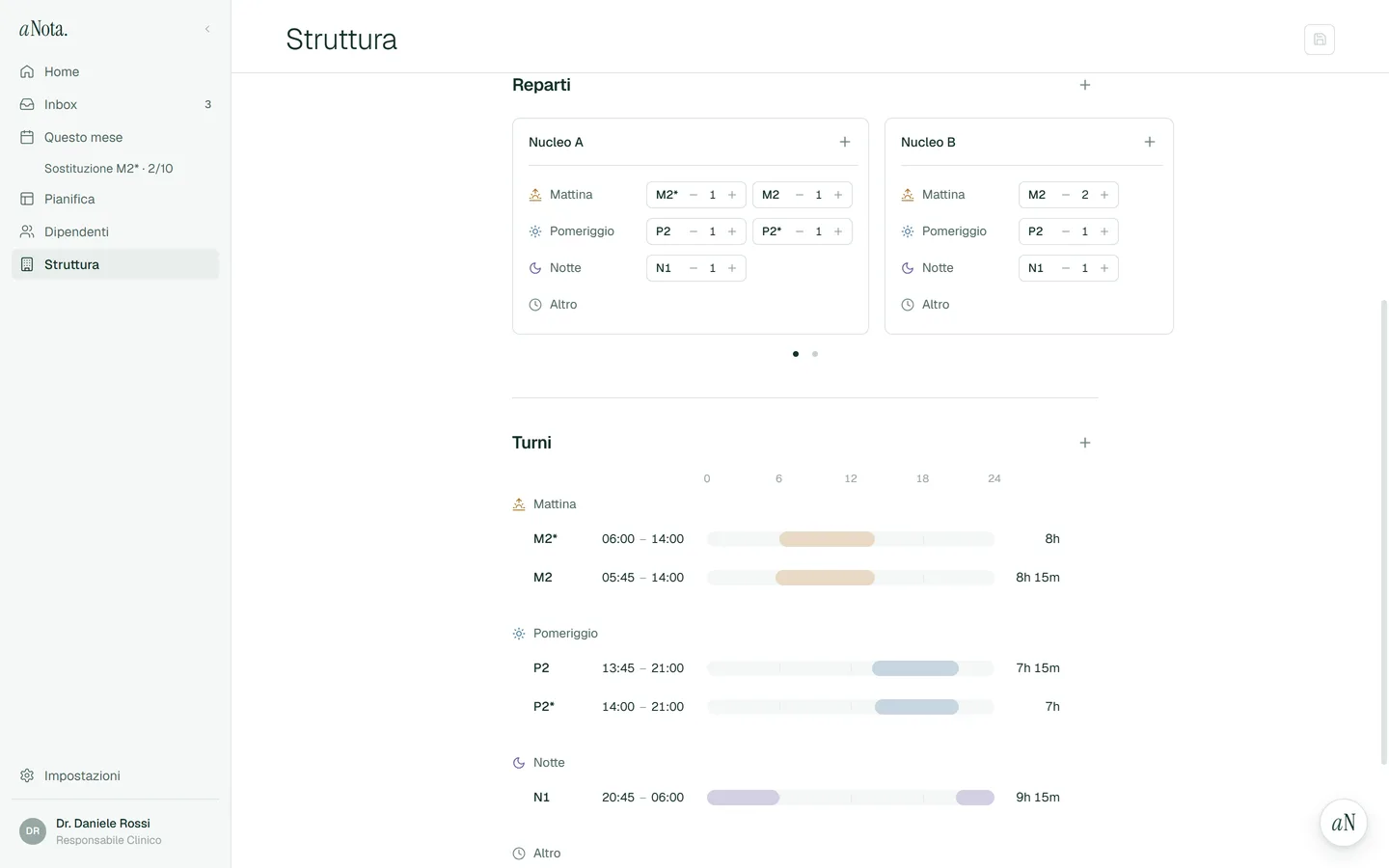1389x868 pixels.
Task: Increase P2 count in Nucleo A
Action: (x=732, y=231)
